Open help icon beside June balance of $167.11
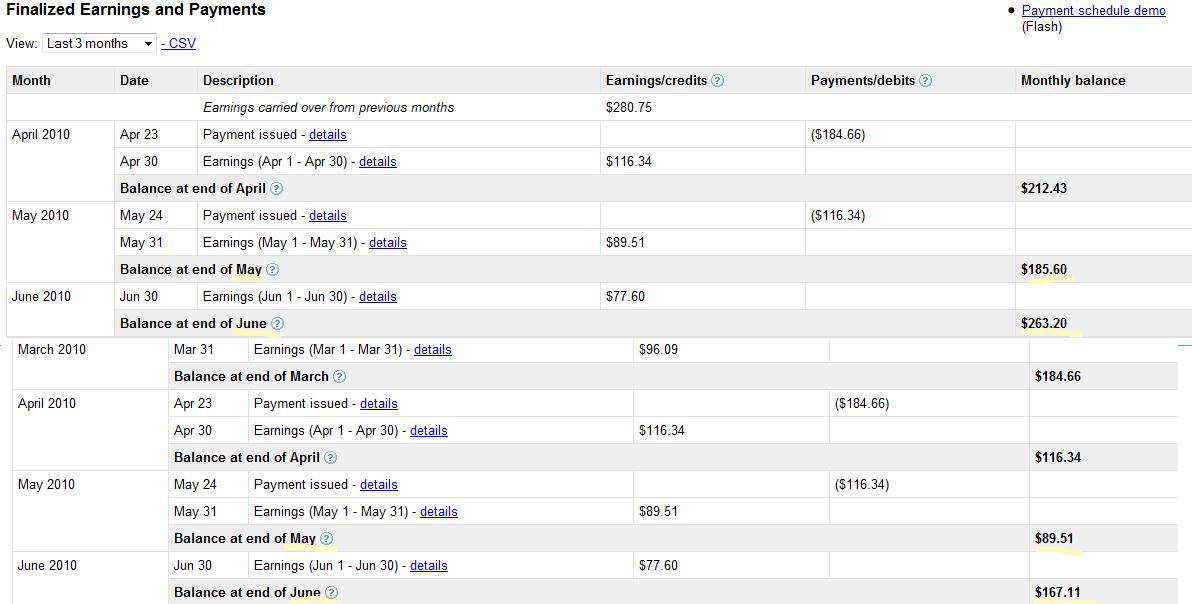The width and height of the screenshot is (1192, 604). pyautogui.click(x=331, y=593)
